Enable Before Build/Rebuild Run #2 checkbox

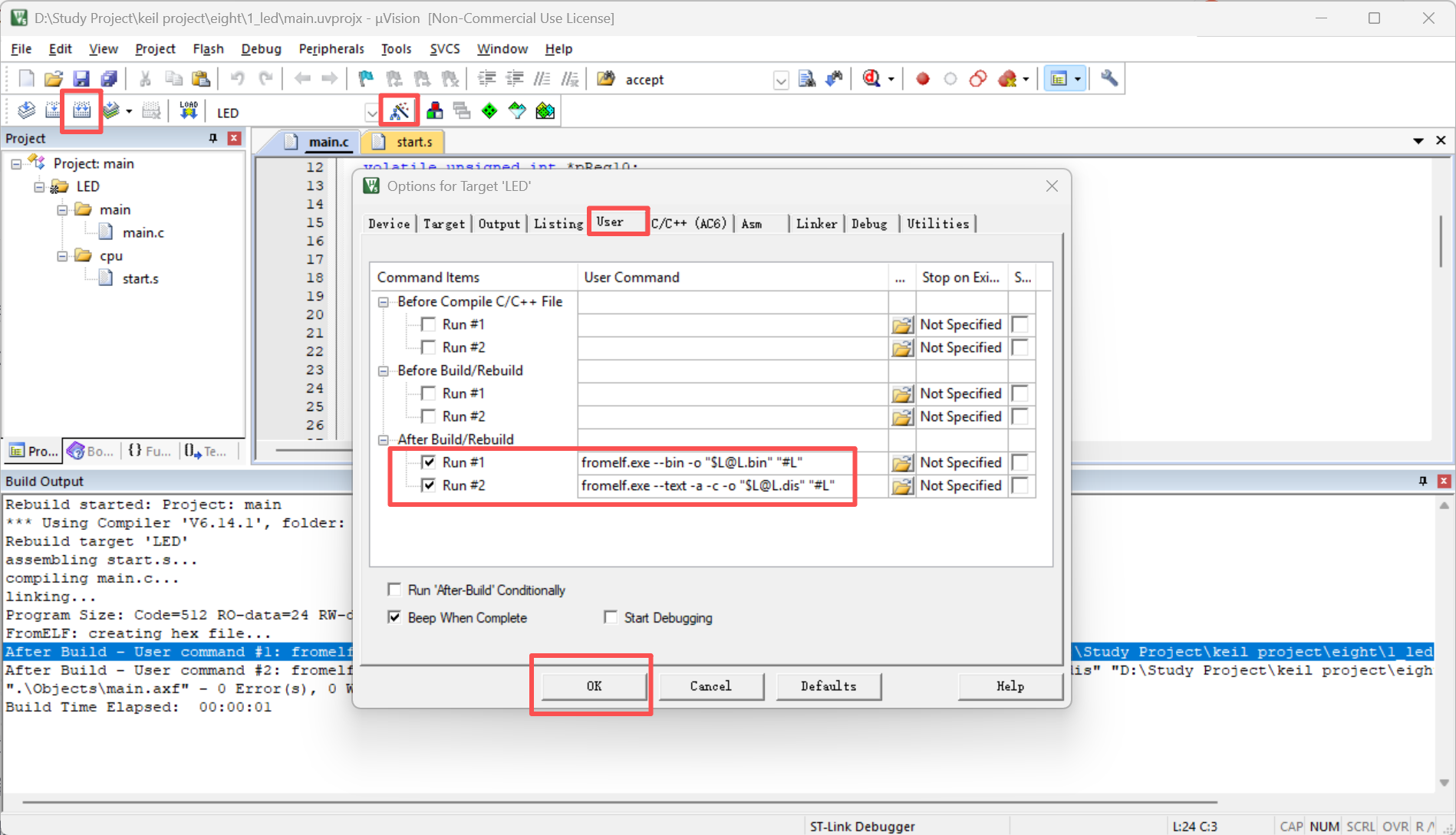point(429,416)
